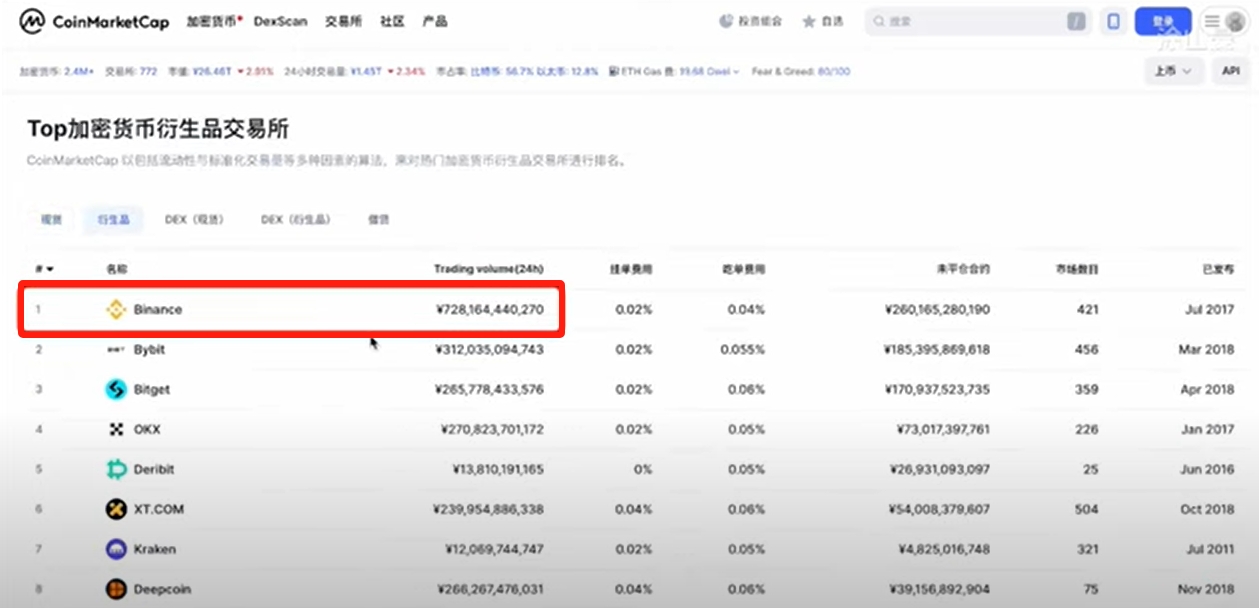Open the 加密货币 navigation dropdown
The height and width of the screenshot is (608, 1259).
click(x=209, y=20)
